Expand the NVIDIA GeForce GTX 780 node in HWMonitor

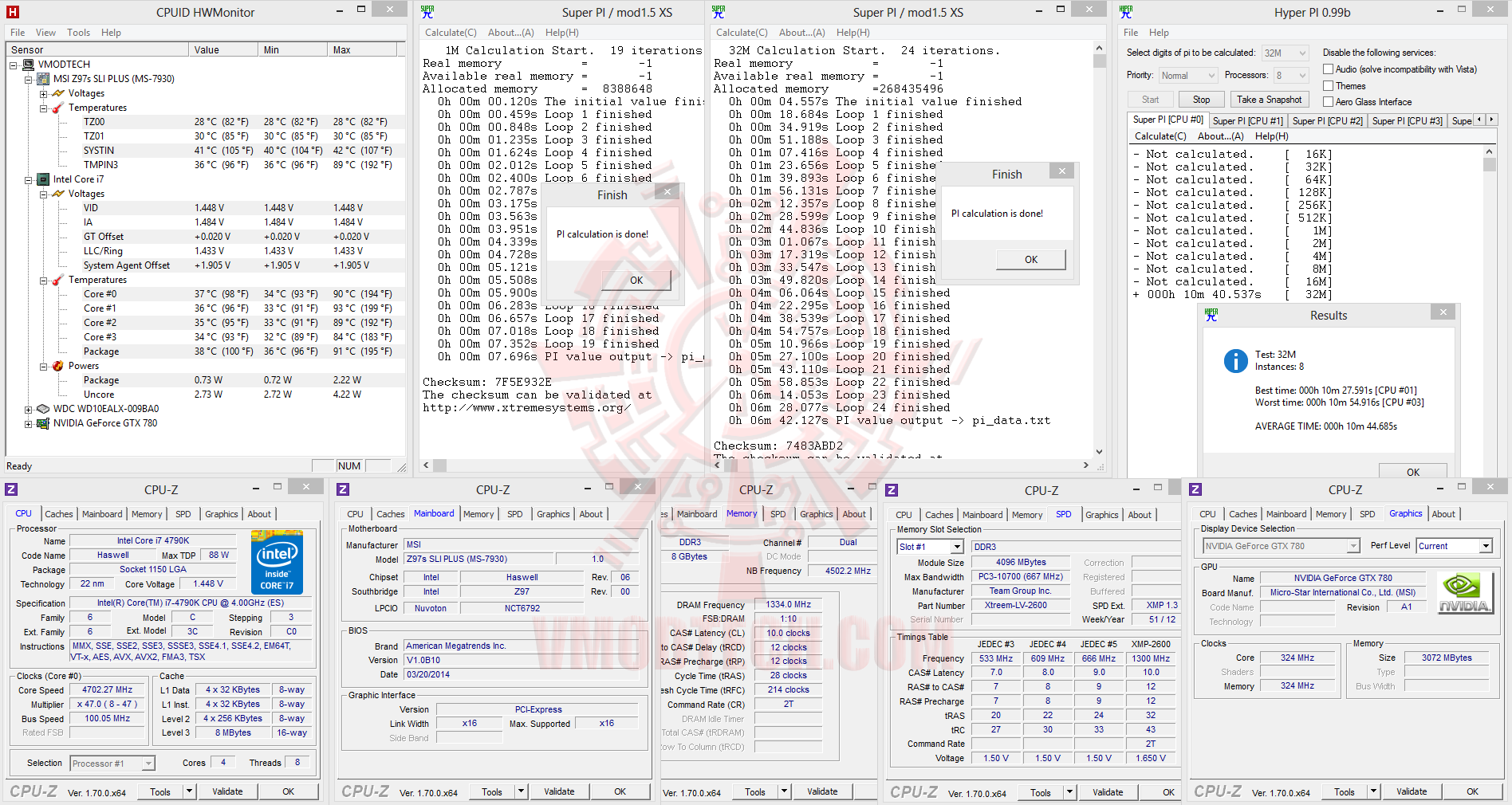point(29,424)
